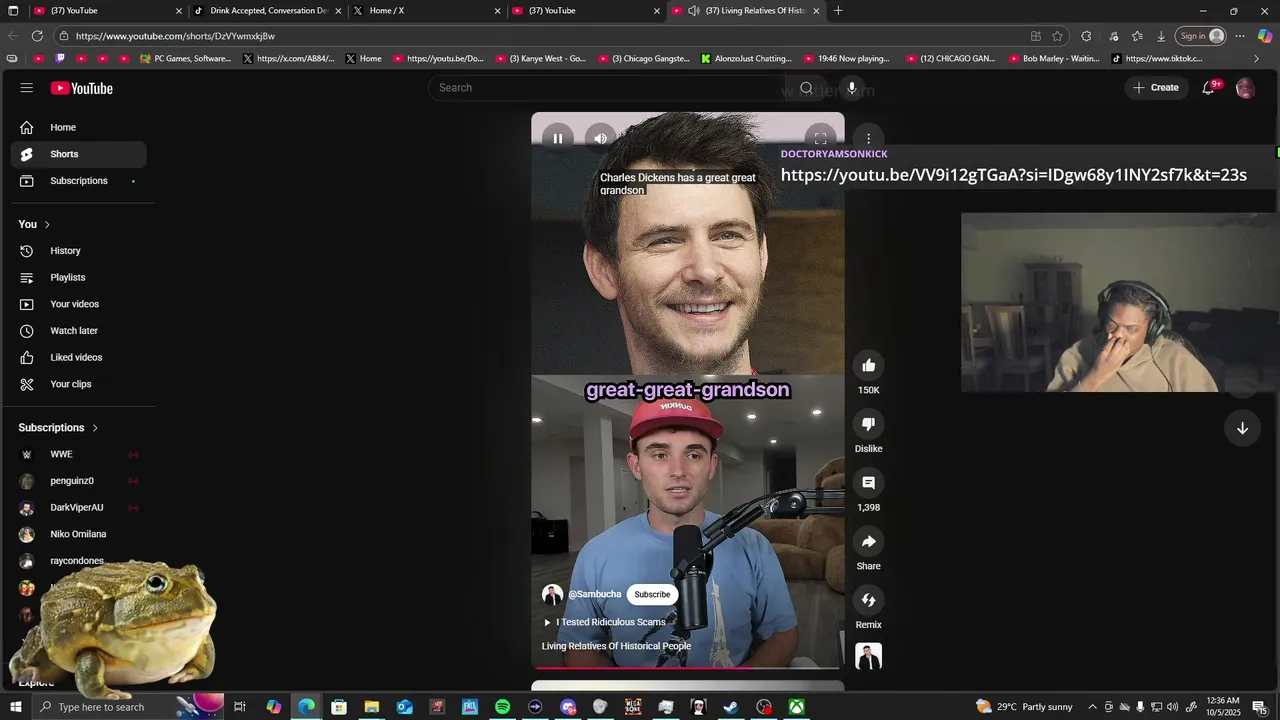Screen dimensions: 1280x720
Task: Enter fullscreen on the Short
Action: [x=820, y=139]
